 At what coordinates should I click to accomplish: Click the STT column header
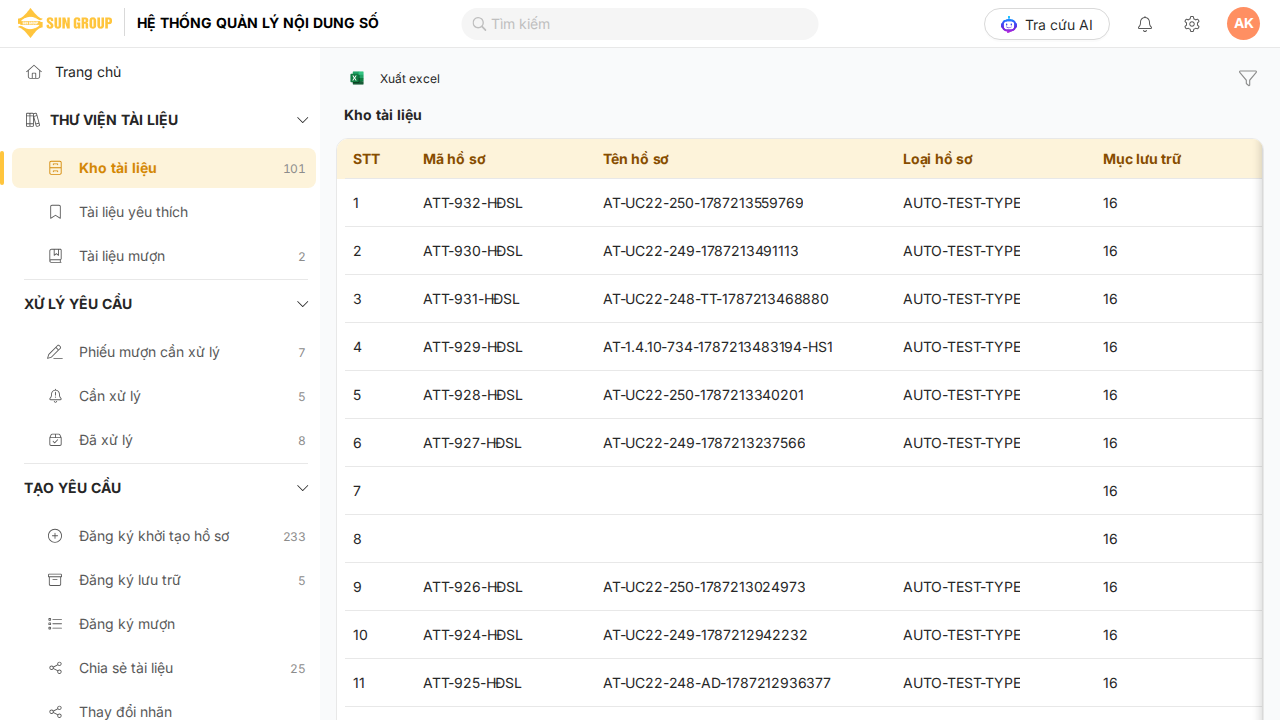(x=366, y=159)
